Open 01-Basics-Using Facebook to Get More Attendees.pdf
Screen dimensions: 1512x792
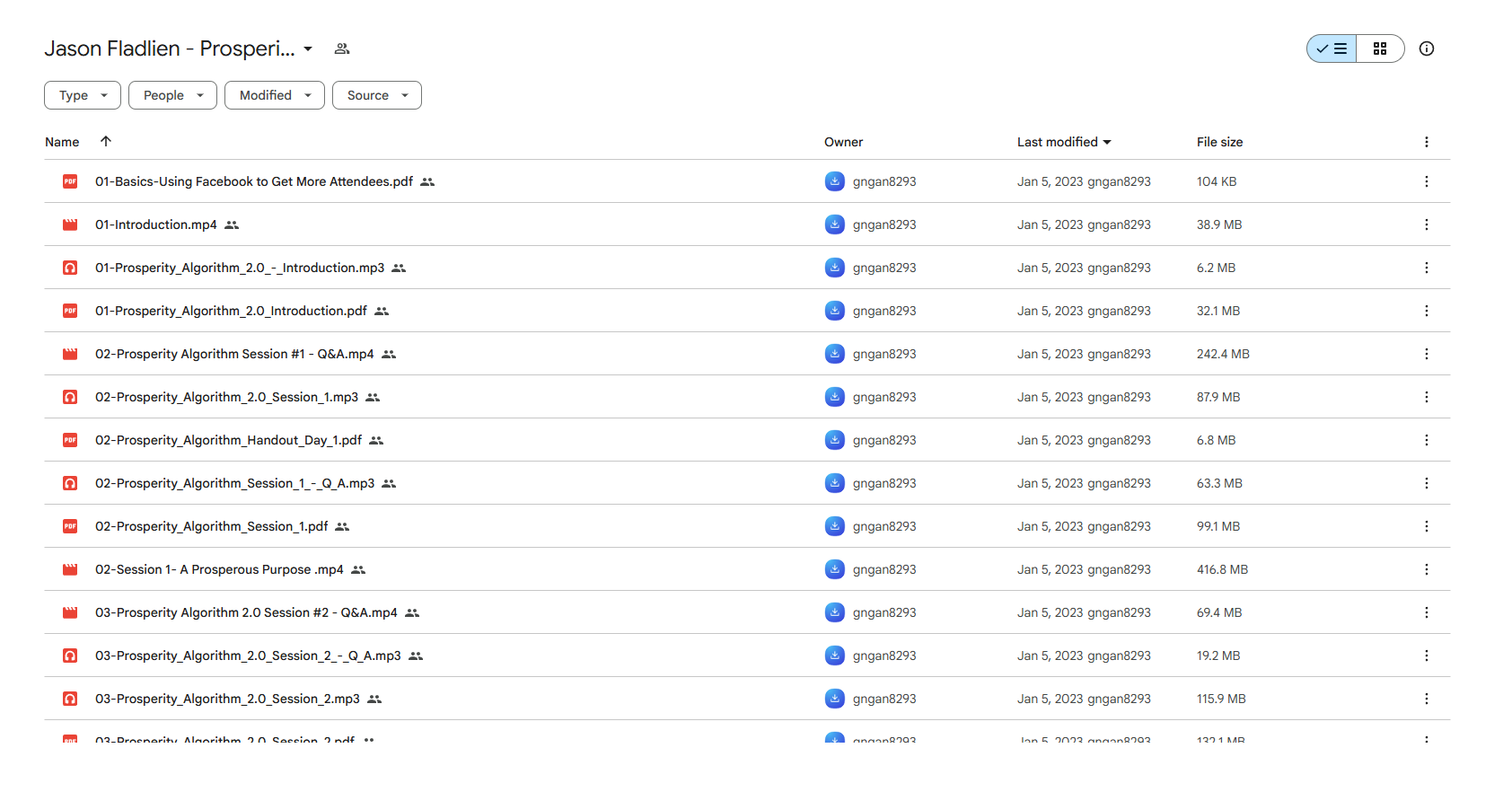(254, 181)
